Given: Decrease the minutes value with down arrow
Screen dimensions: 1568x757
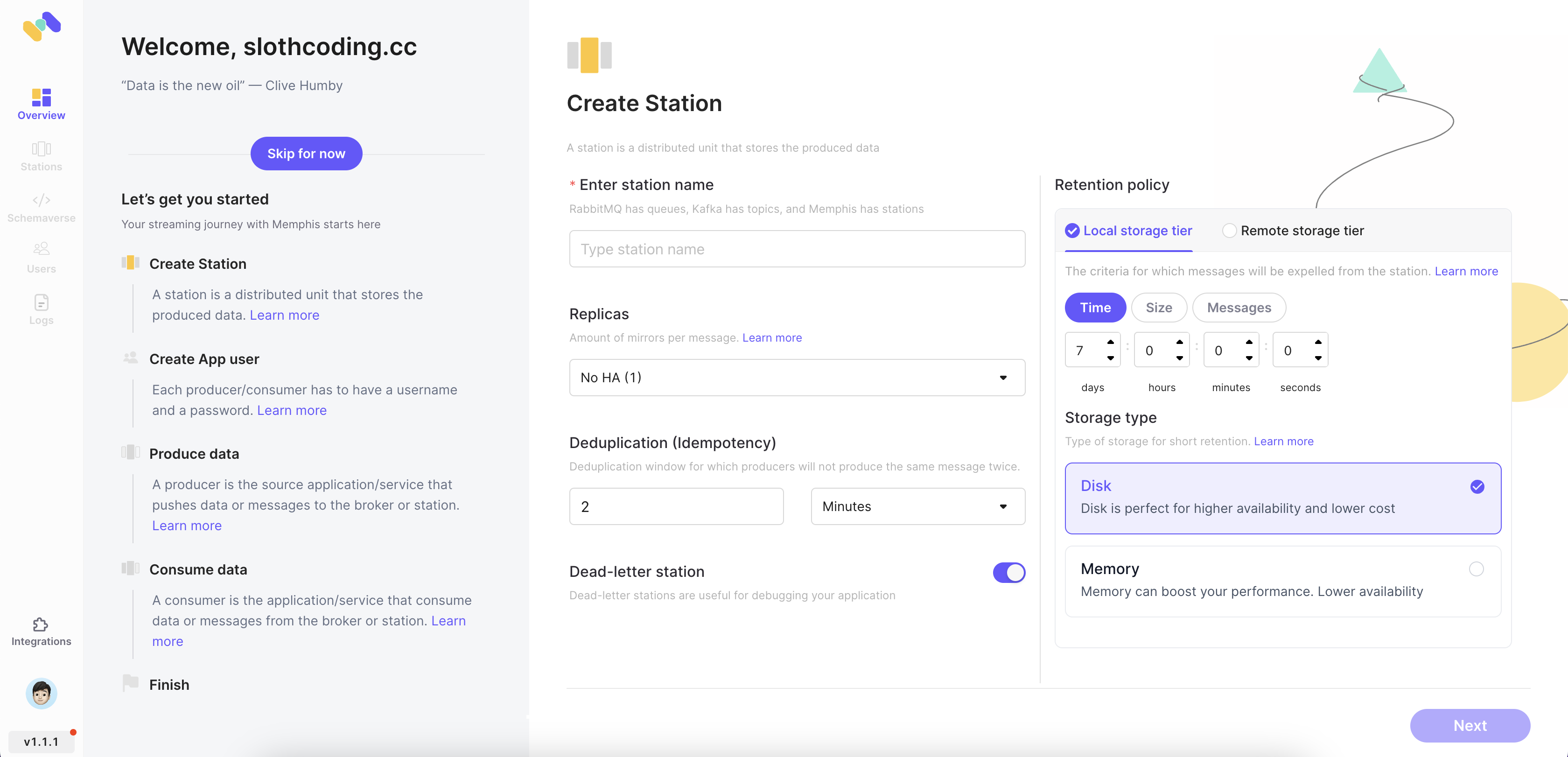Looking at the screenshot, I should click(1249, 358).
